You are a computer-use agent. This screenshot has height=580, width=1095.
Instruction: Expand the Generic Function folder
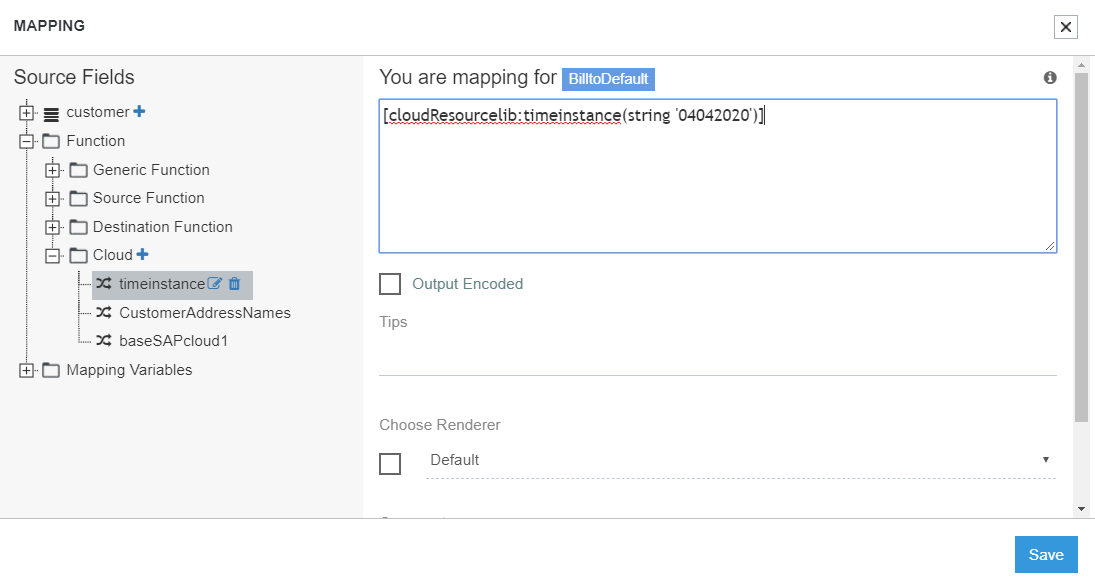[53, 170]
